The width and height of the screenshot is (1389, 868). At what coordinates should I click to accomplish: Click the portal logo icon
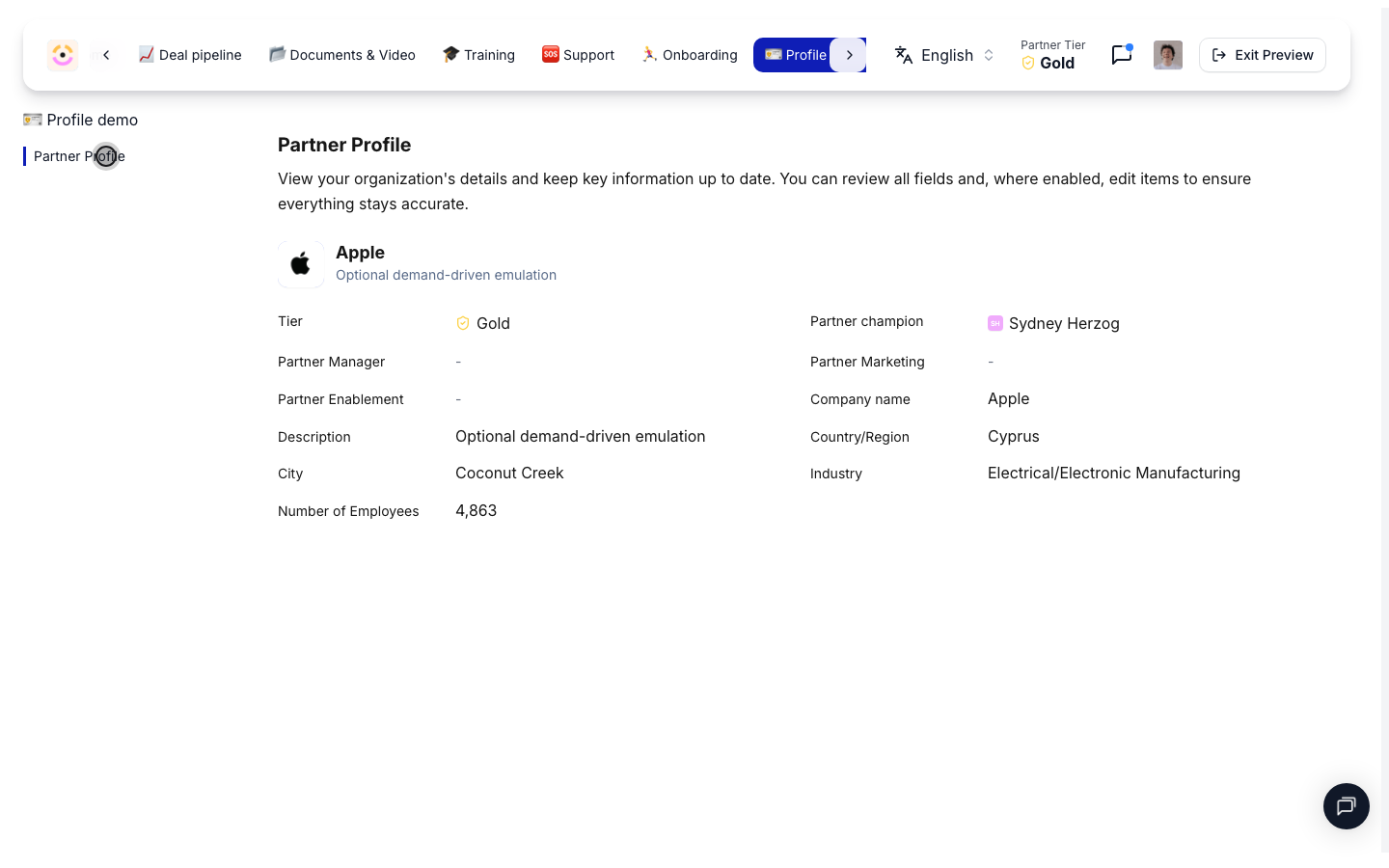[63, 55]
